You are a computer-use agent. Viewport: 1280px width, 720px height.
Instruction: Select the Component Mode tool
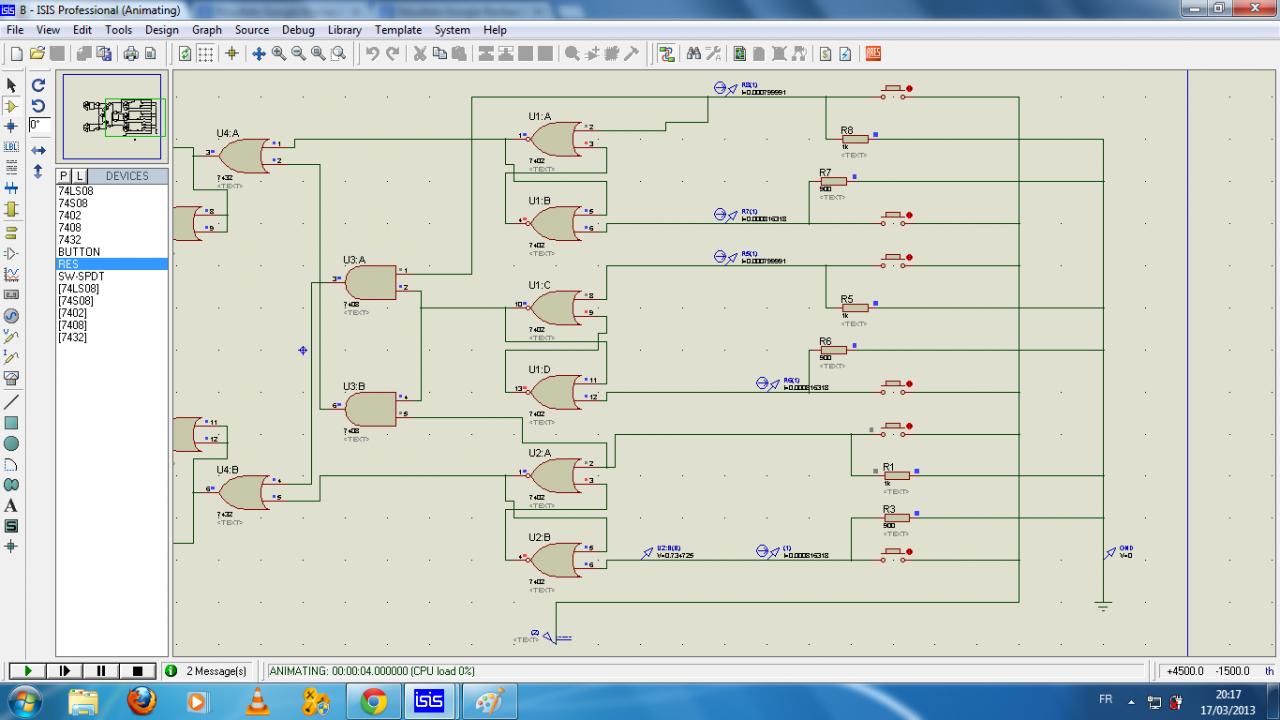pos(12,106)
